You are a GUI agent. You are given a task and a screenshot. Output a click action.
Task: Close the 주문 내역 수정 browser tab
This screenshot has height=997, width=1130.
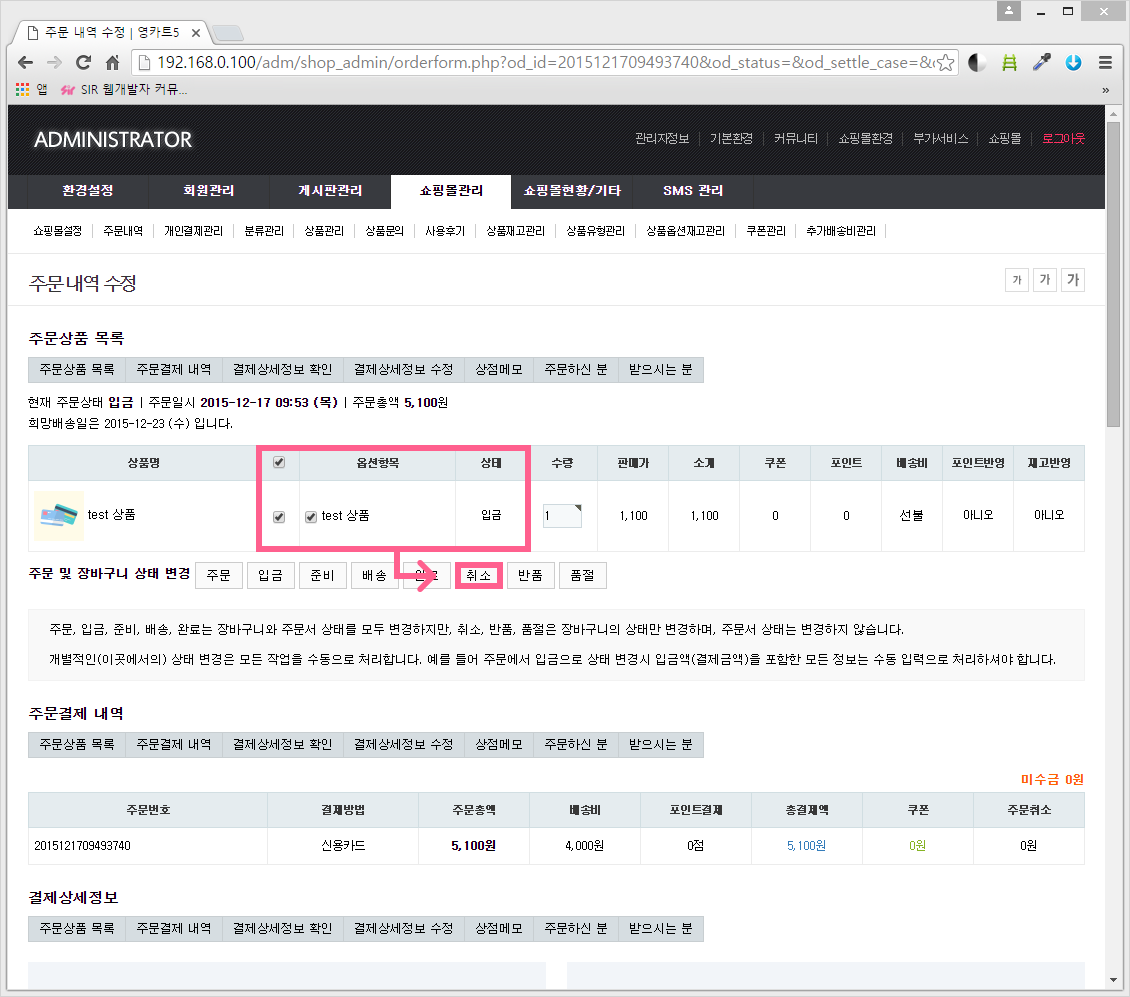point(195,33)
